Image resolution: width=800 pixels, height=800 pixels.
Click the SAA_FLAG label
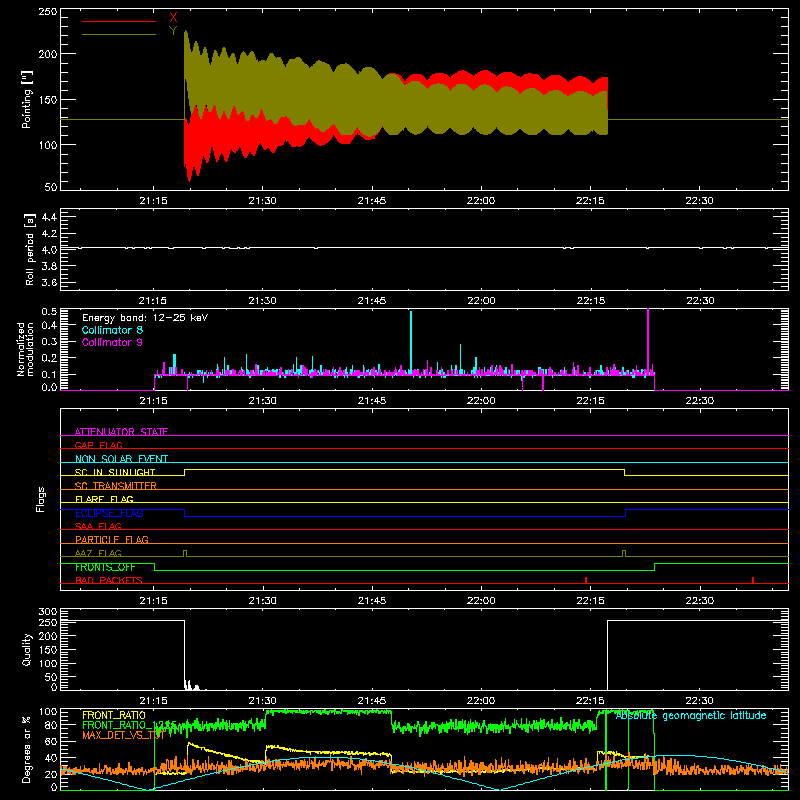click(98, 526)
